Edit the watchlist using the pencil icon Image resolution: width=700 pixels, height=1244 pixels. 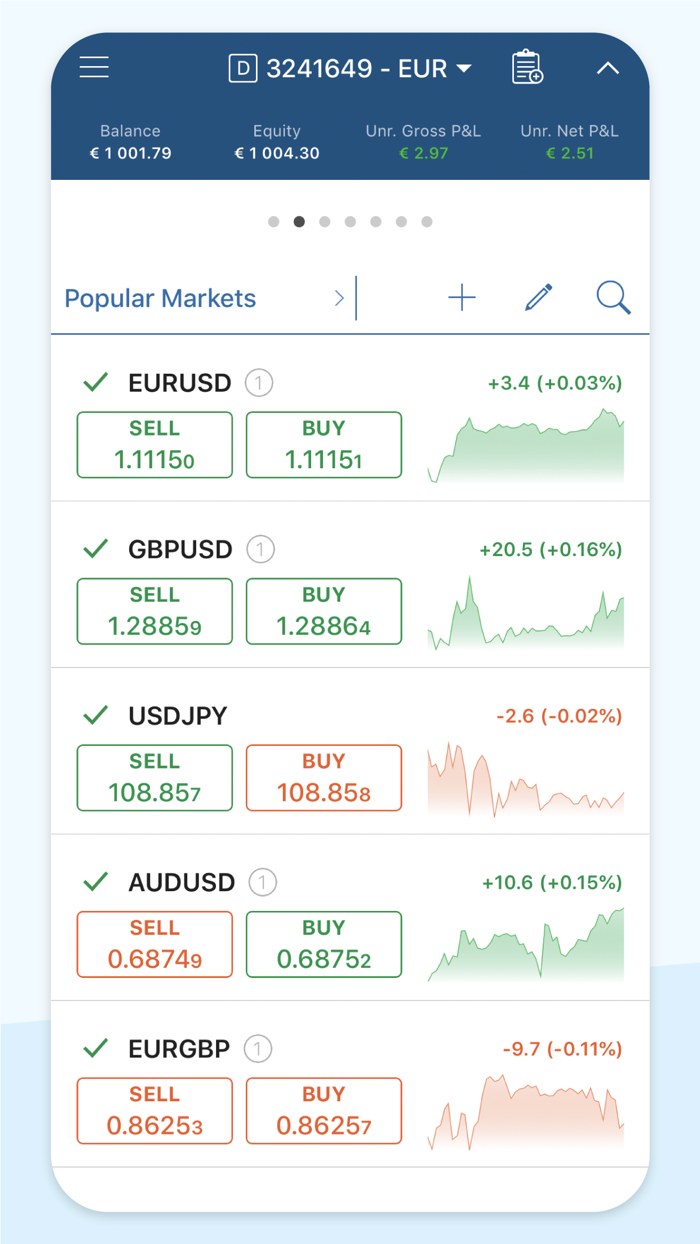[538, 297]
